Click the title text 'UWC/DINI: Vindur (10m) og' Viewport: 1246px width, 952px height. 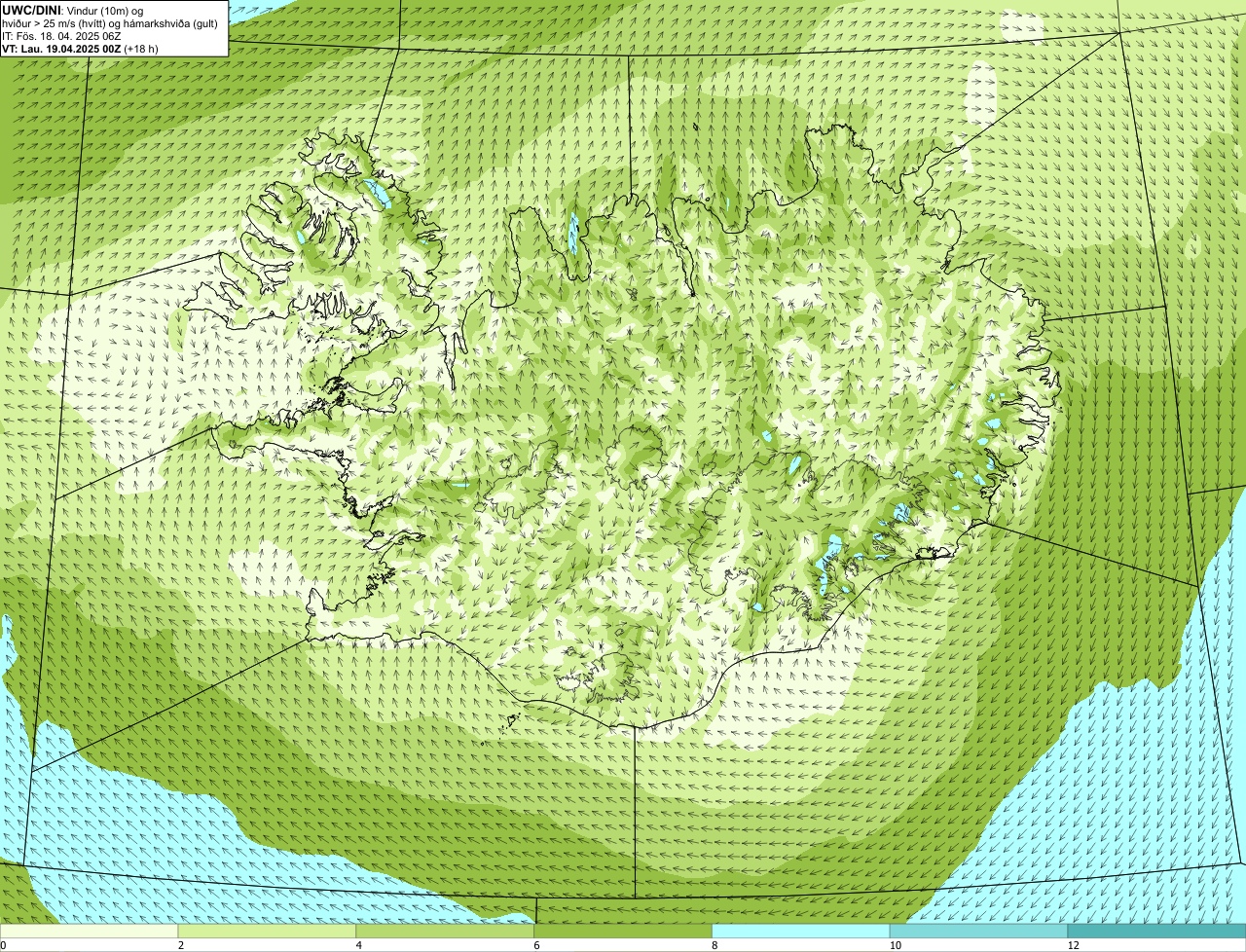pos(73,10)
